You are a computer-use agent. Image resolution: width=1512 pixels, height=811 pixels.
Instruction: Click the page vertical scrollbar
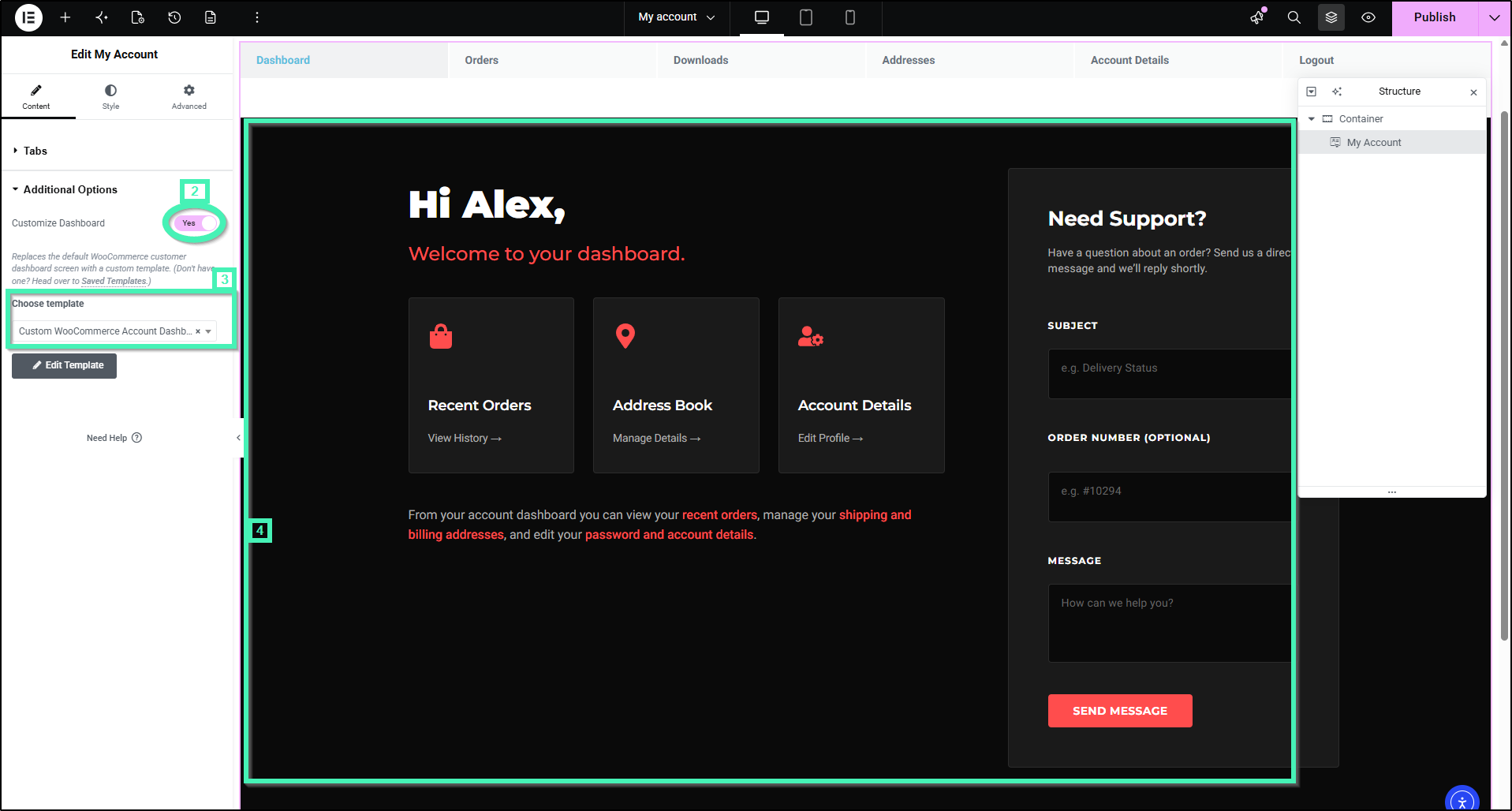1505,375
